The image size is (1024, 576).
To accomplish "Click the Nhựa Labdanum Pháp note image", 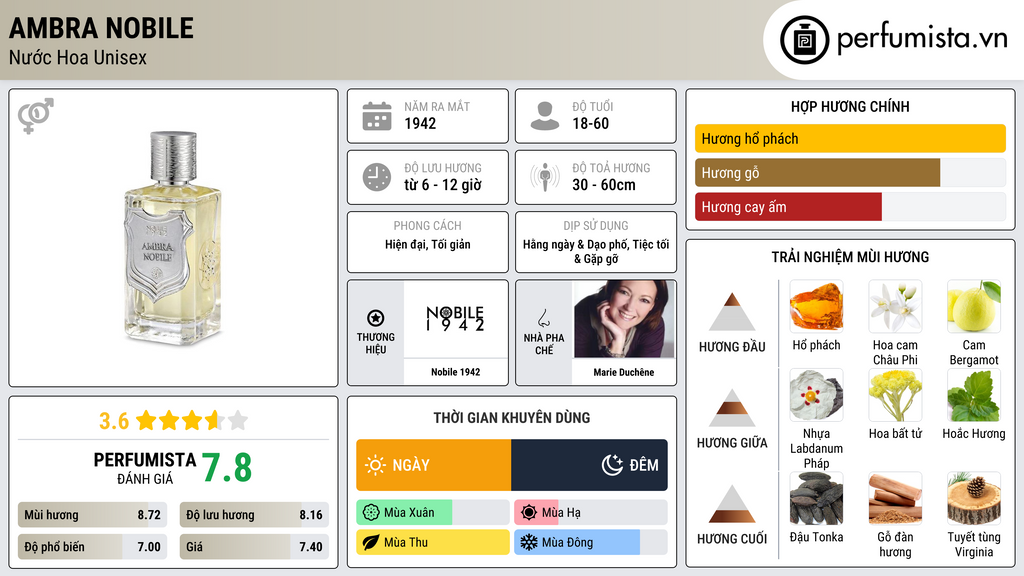I will [816, 395].
